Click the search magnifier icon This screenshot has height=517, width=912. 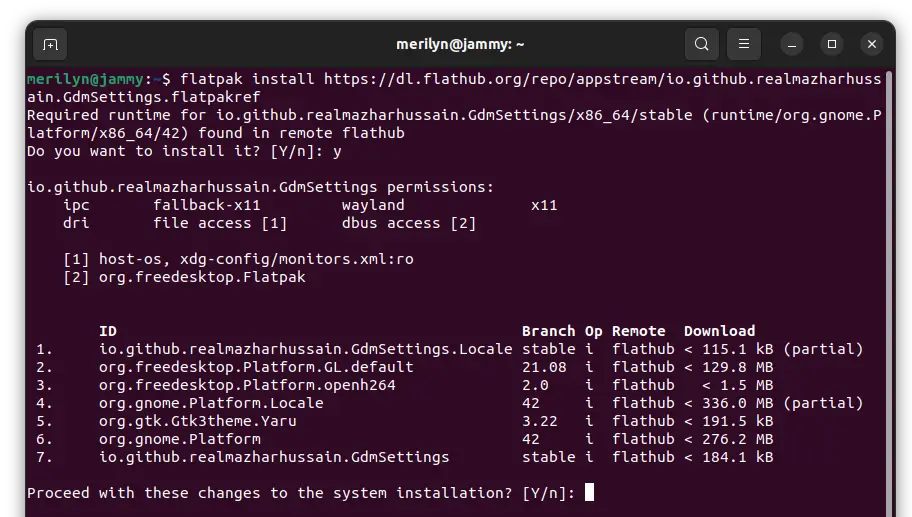click(702, 44)
